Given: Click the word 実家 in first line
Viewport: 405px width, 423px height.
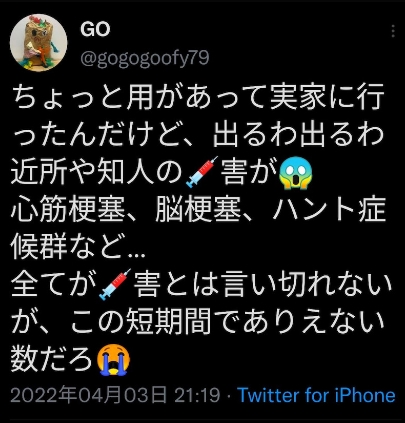Looking at the screenshot, I should pyautogui.click(x=298, y=98).
